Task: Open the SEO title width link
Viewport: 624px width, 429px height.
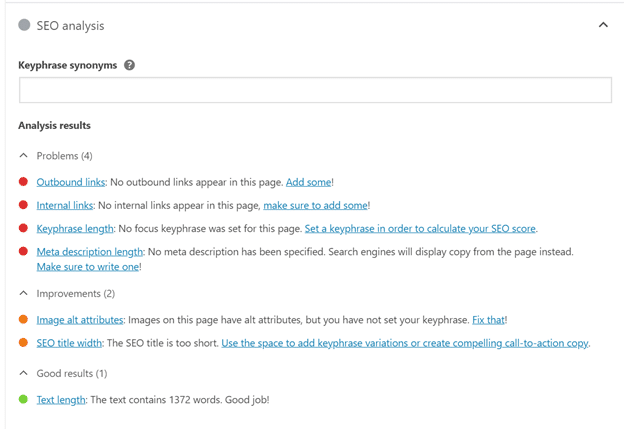Action: [70, 343]
